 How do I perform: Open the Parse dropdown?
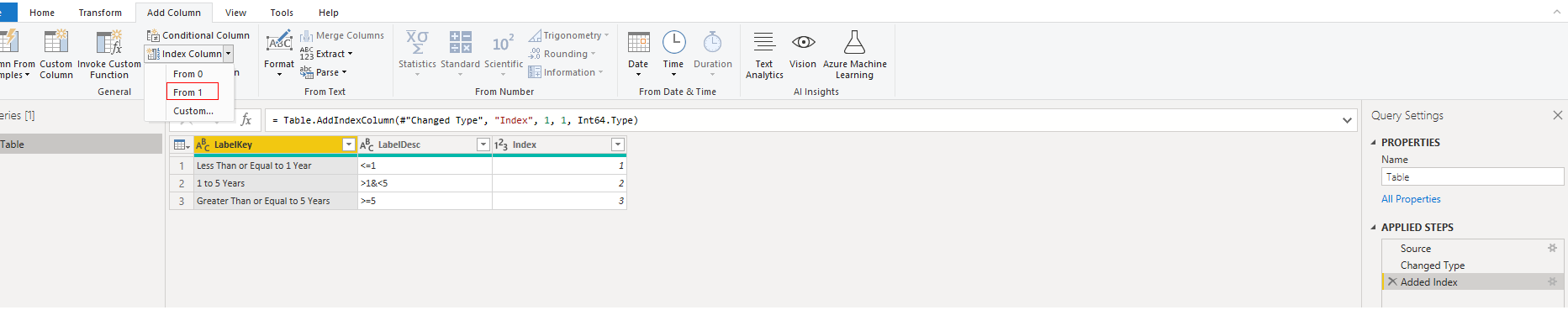pyautogui.click(x=324, y=72)
